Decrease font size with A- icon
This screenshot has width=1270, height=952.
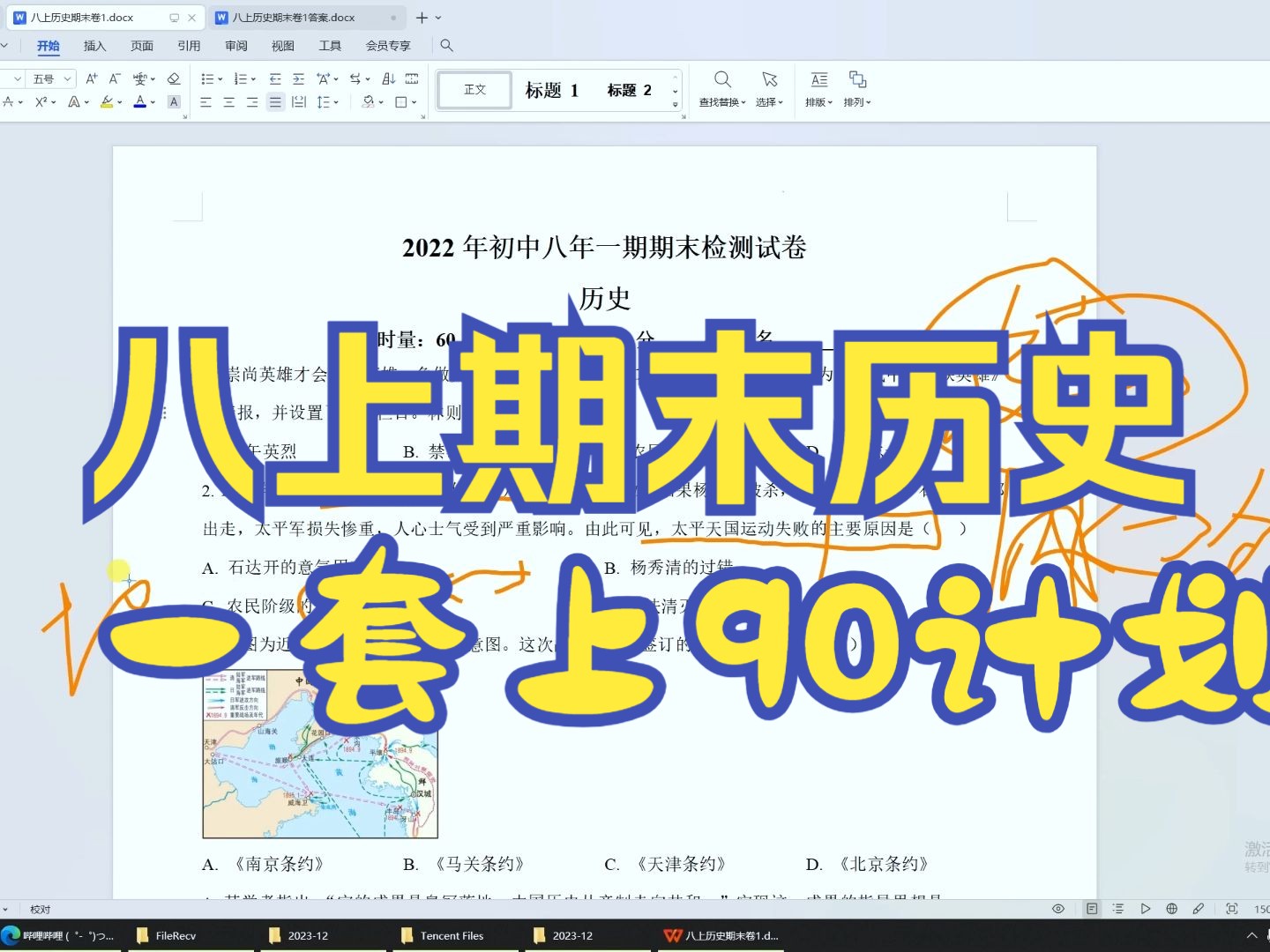pyautogui.click(x=115, y=78)
